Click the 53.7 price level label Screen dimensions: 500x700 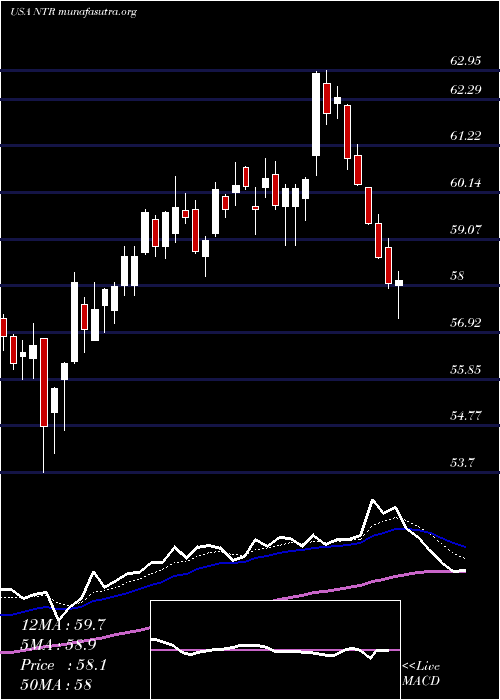pos(462,463)
